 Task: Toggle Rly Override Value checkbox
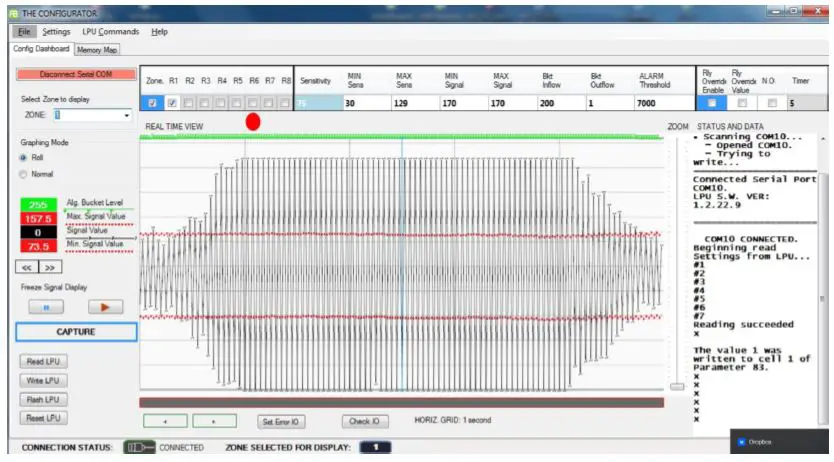click(x=742, y=103)
